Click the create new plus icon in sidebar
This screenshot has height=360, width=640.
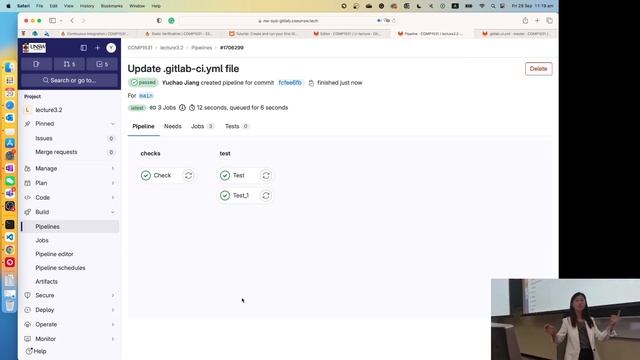pos(98,48)
